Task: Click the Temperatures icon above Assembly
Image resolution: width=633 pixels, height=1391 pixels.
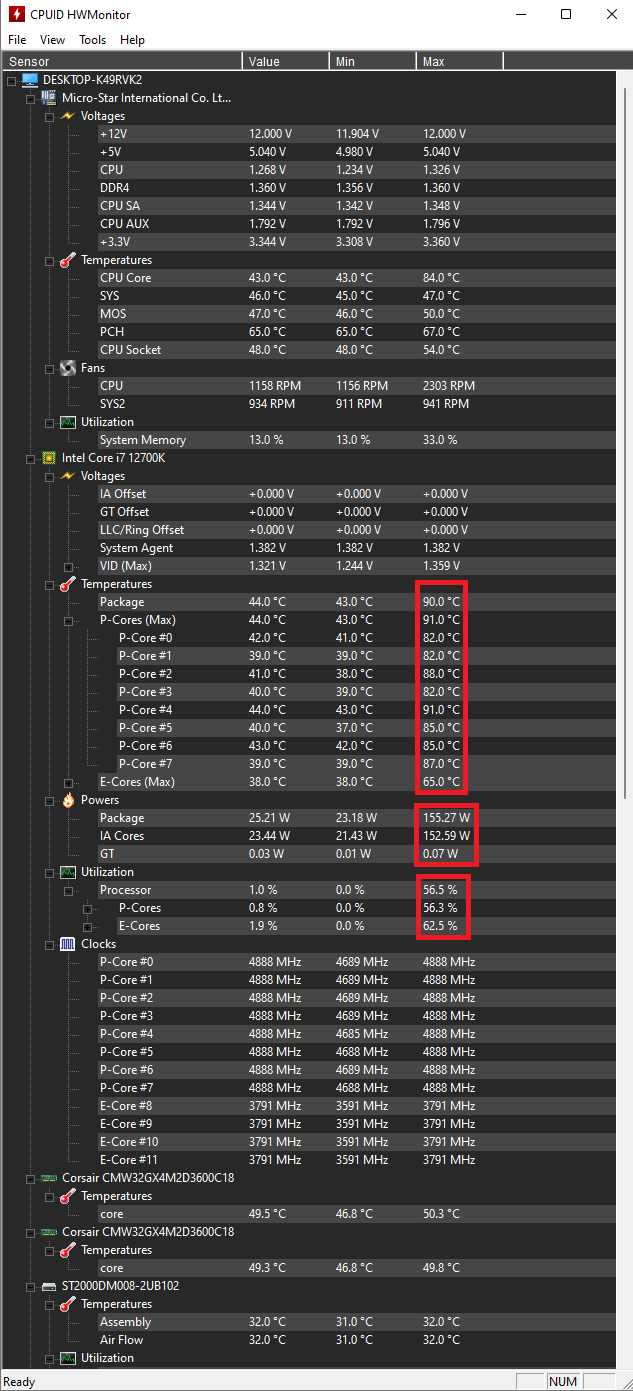Action: point(68,1304)
